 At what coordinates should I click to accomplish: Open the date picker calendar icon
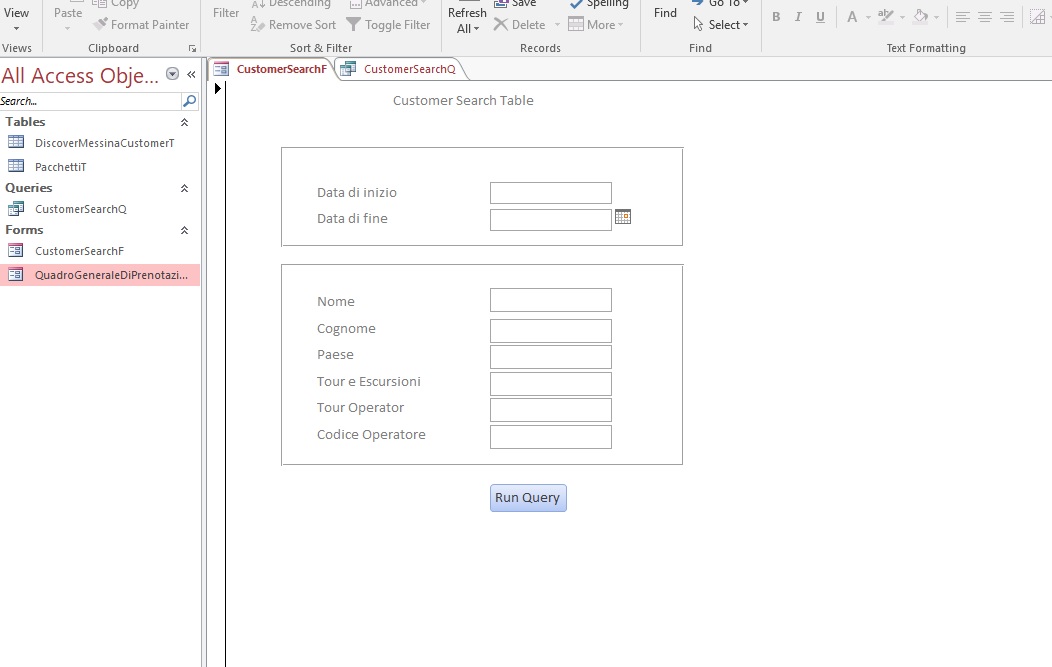tap(623, 217)
